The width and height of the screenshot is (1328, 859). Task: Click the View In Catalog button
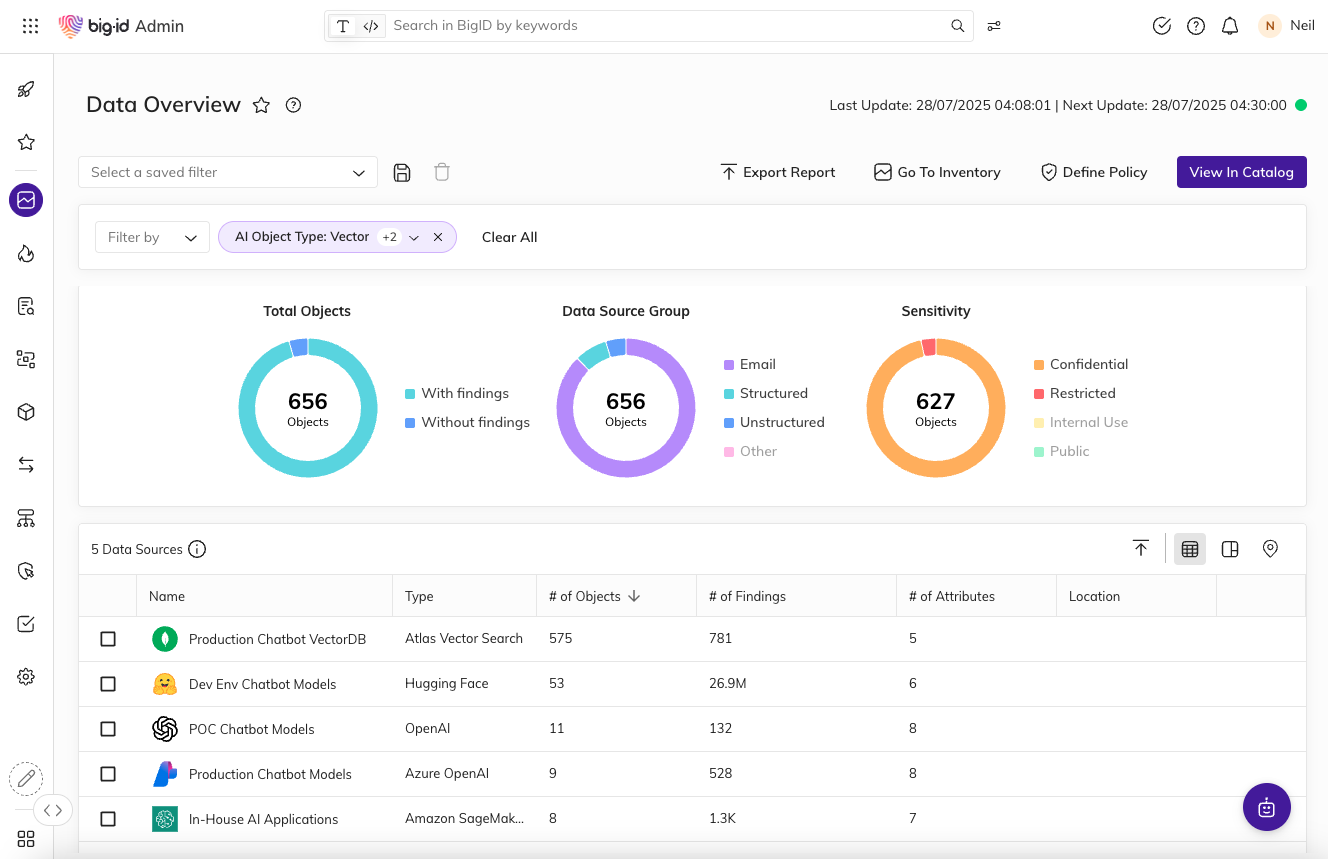[1241, 171]
